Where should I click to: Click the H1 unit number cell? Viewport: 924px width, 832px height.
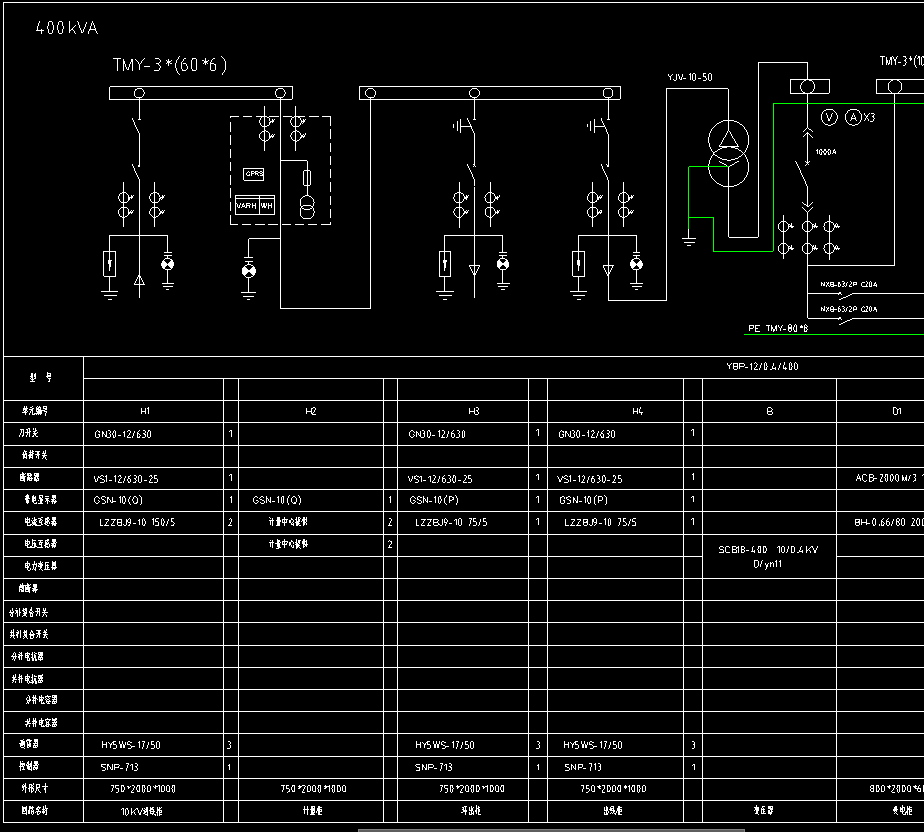pos(145,411)
